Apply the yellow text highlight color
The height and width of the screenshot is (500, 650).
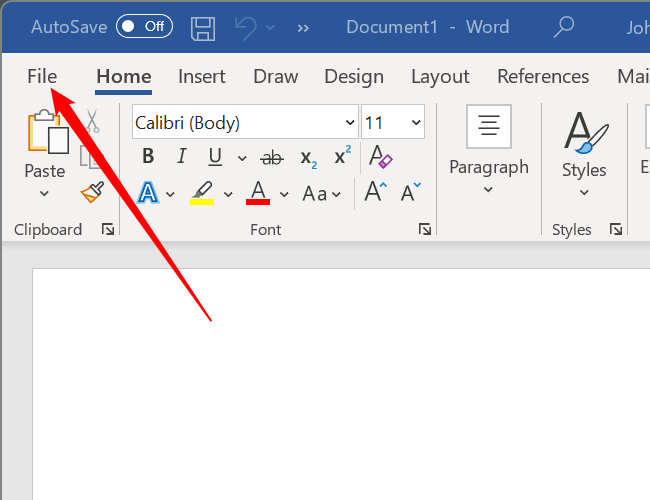pyautogui.click(x=202, y=193)
